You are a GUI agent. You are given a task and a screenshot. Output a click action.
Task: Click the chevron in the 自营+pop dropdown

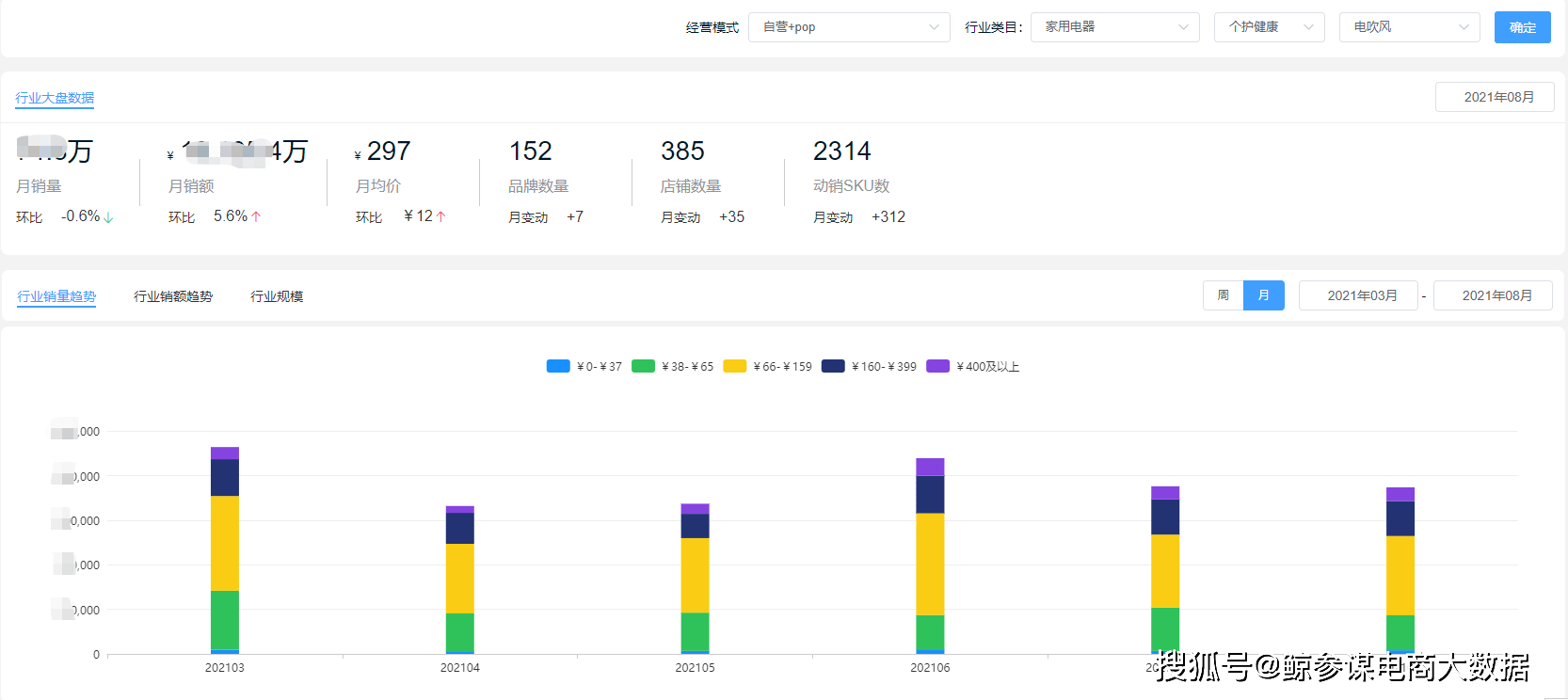pyautogui.click(x=934, y=27)
